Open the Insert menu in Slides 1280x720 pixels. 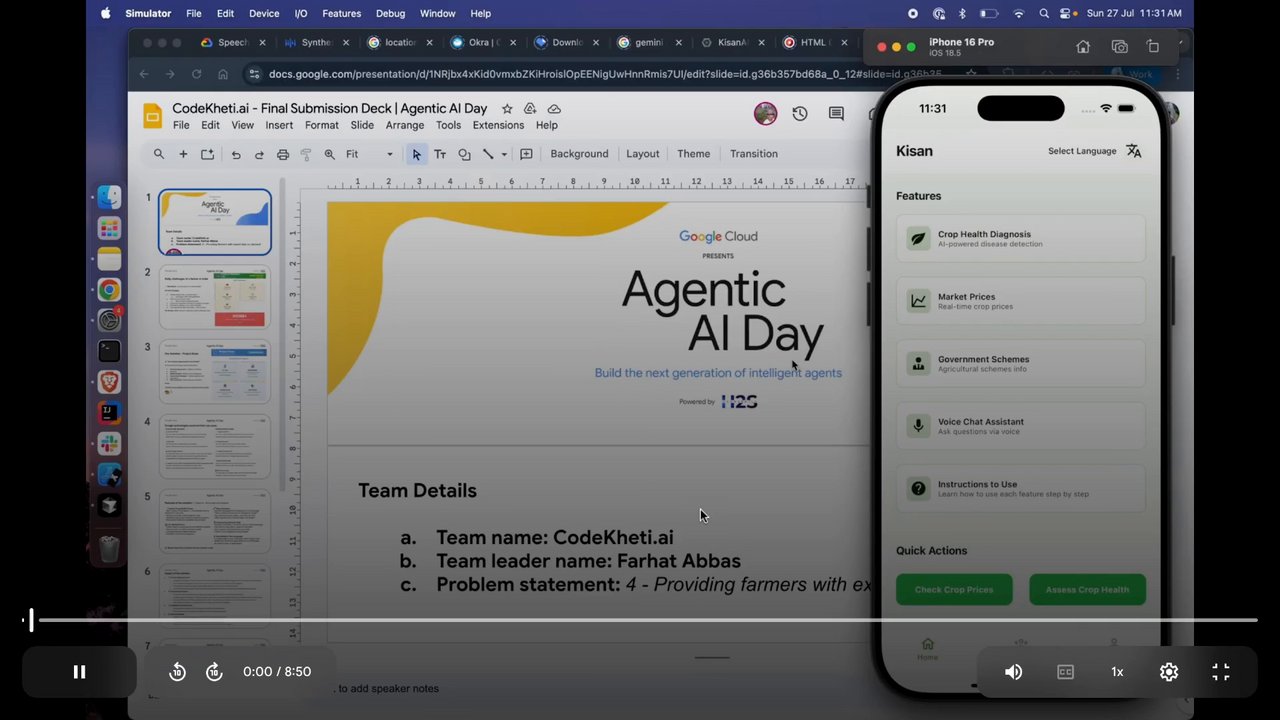(x=279, y=125)
